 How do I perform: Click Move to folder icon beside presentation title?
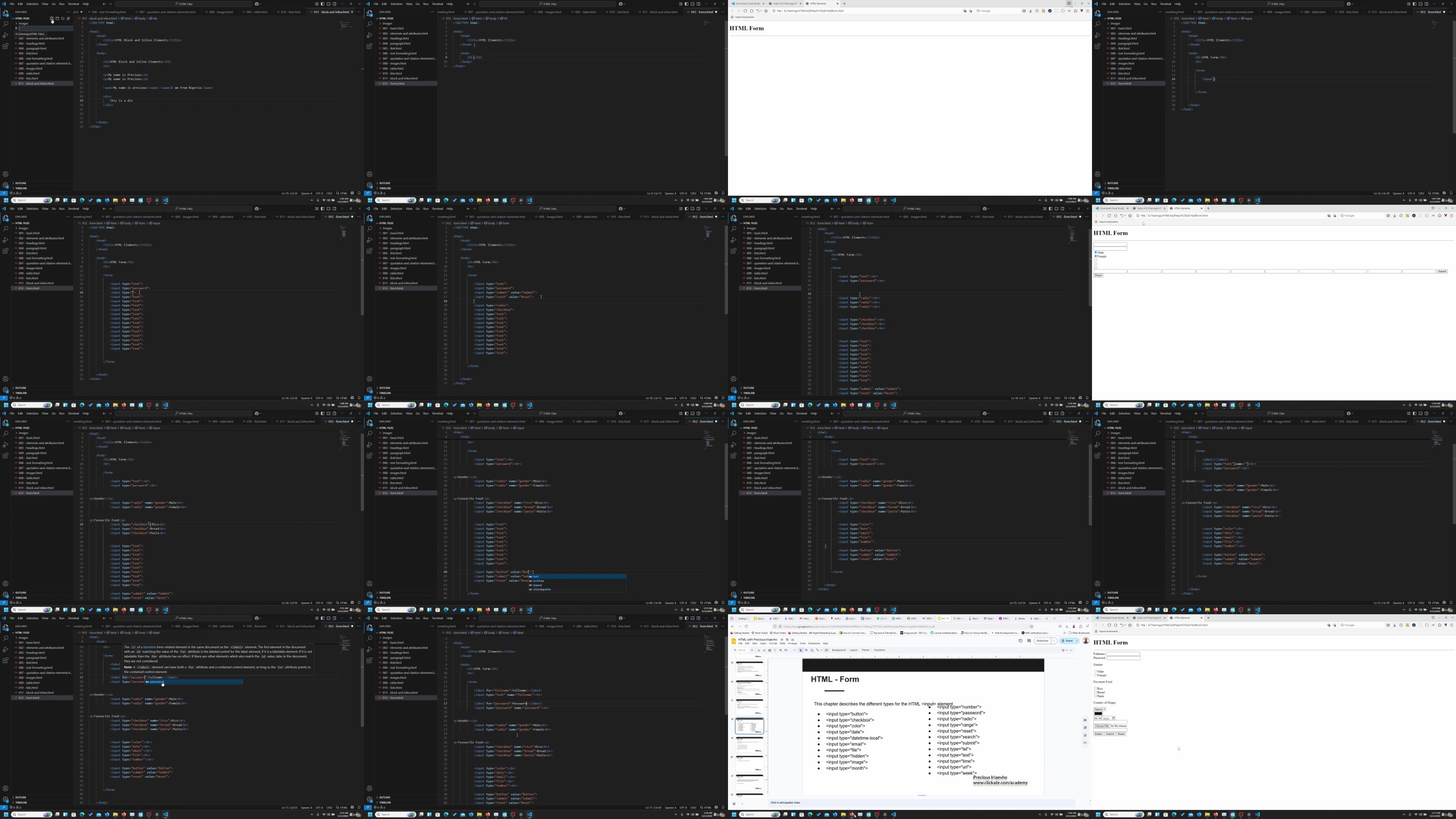coord(788,640)
